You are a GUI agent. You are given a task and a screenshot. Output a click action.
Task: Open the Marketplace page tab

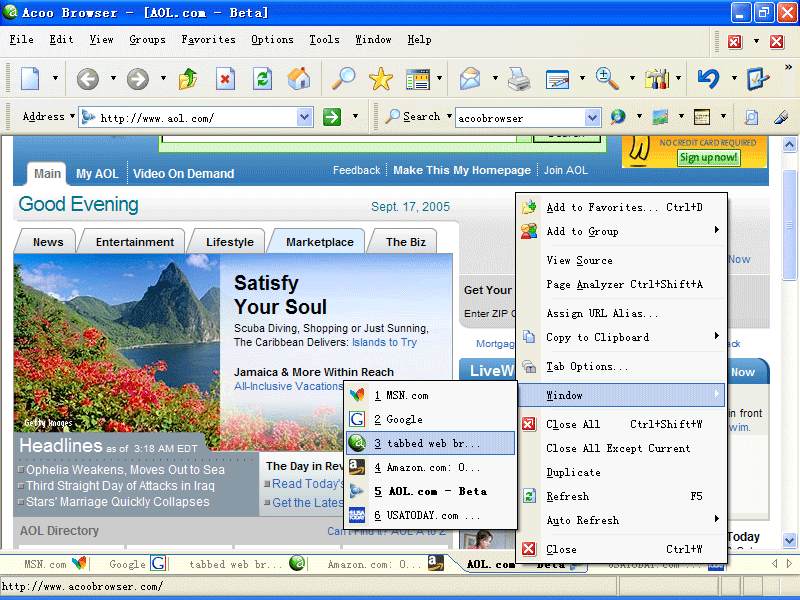[319, 242]
